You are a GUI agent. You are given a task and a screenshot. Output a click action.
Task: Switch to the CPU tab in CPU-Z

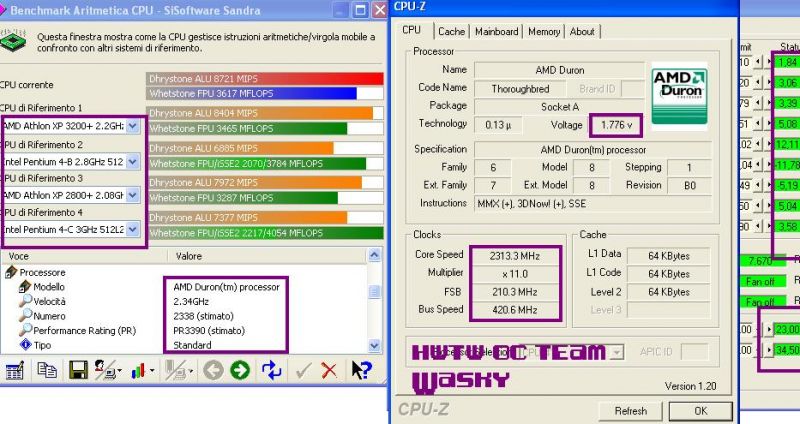tap(411, 30)
